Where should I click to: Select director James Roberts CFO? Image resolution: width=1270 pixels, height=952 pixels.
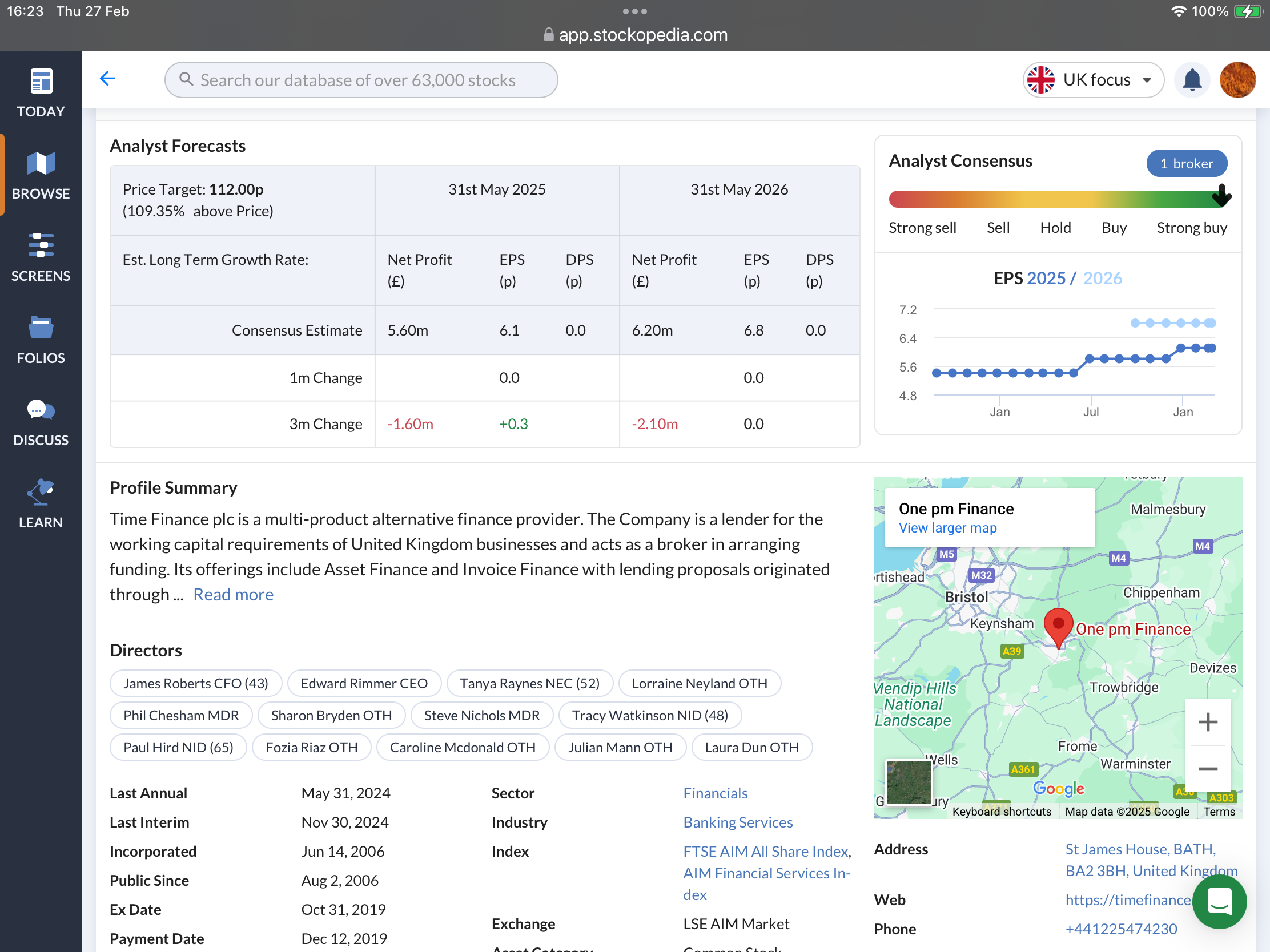196,683
